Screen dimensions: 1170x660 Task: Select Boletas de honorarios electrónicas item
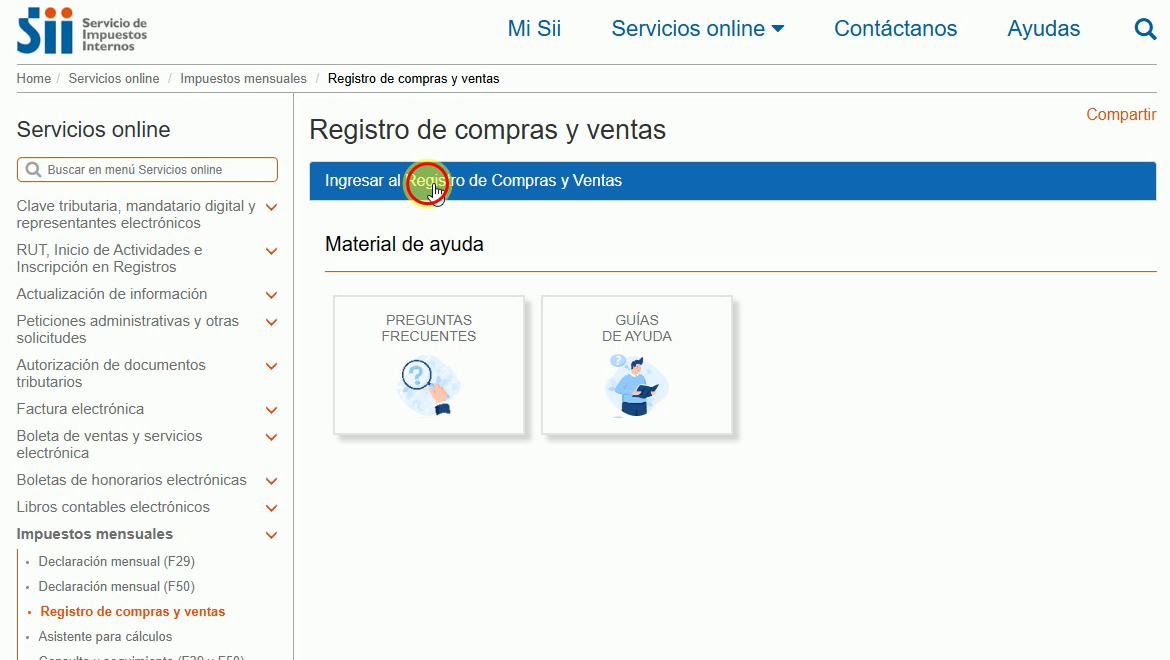[131, 480]
